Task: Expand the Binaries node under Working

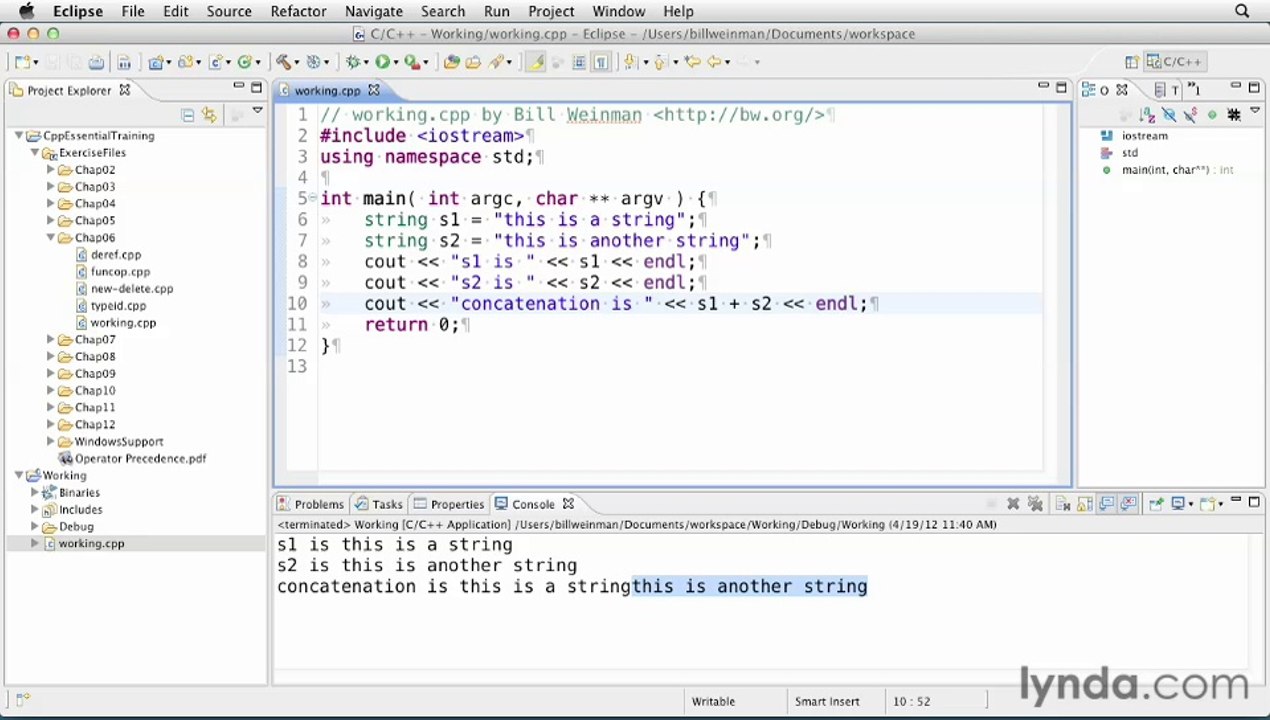Action: (x=35, y=492)
